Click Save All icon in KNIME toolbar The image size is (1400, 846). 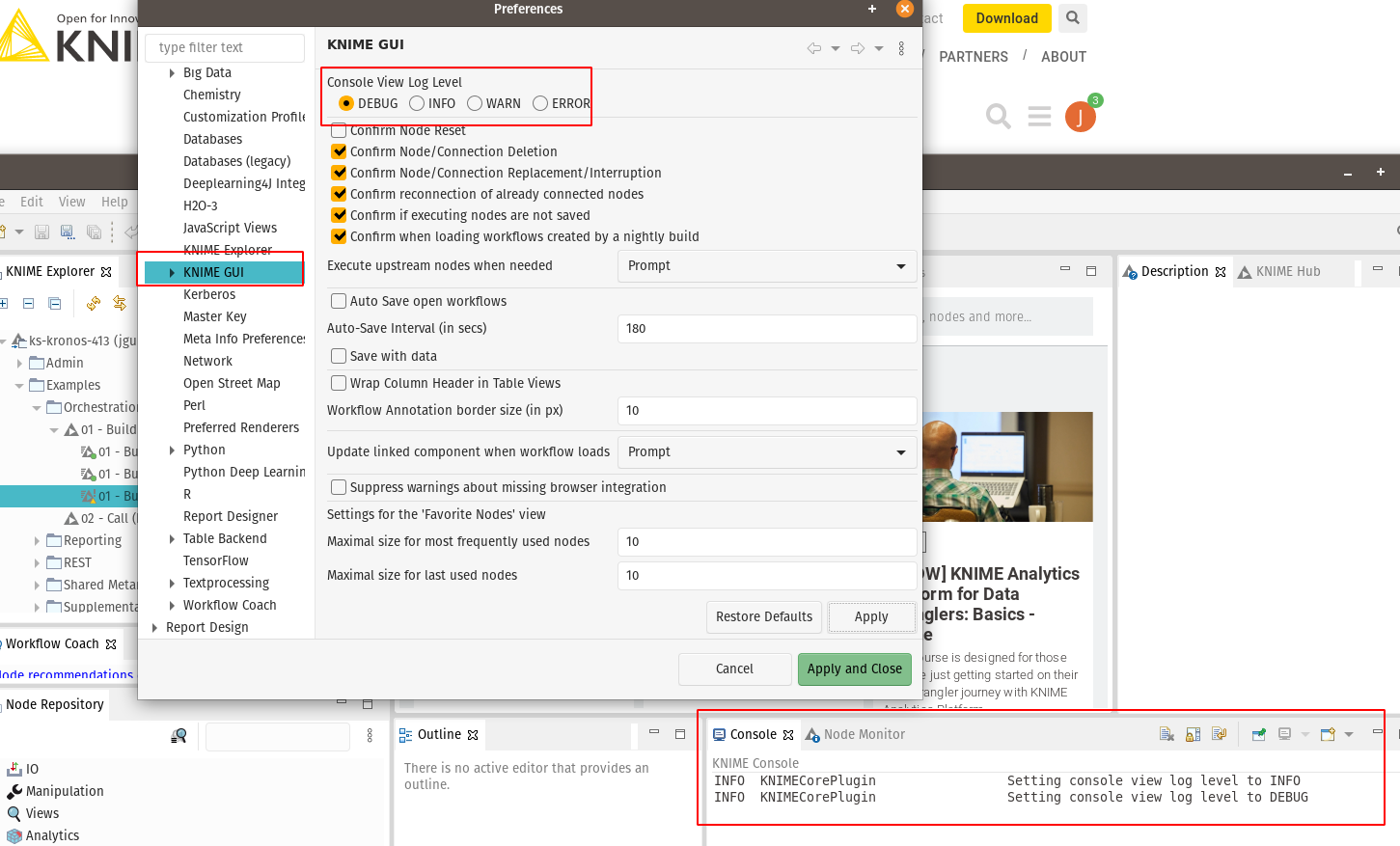tap(94, 232)
